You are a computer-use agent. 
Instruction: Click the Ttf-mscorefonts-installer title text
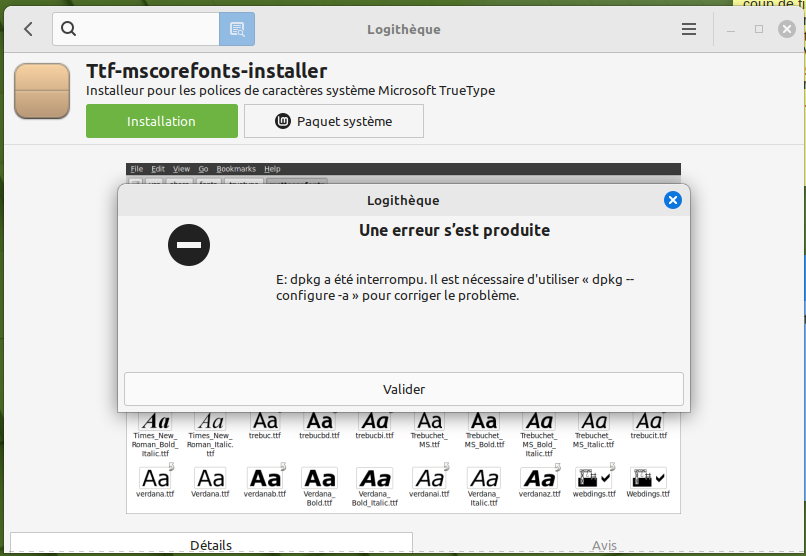coord(207,71)
